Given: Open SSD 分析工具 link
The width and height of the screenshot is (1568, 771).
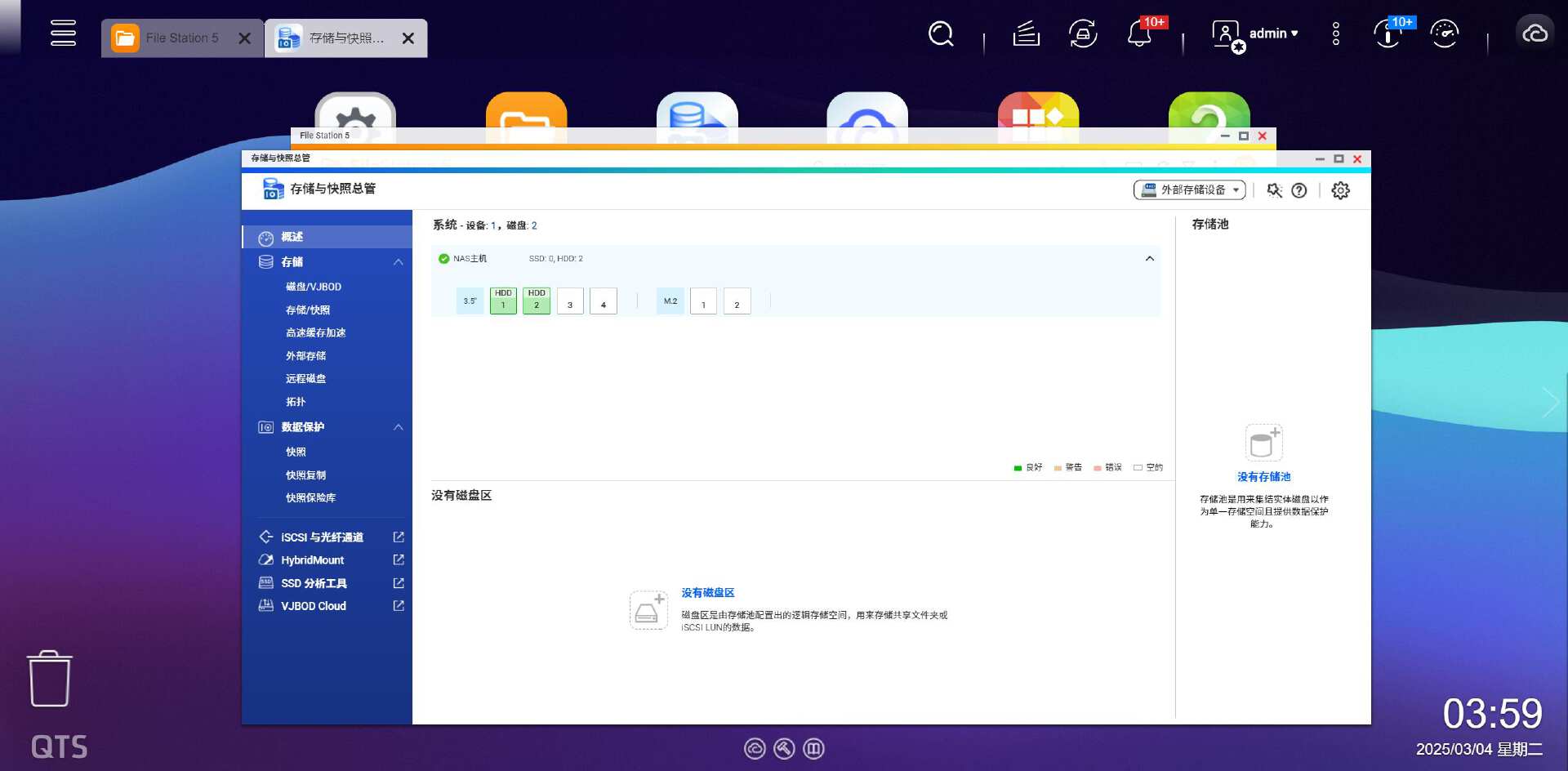Looking at the screenshot, I should [x=314, y=583].
